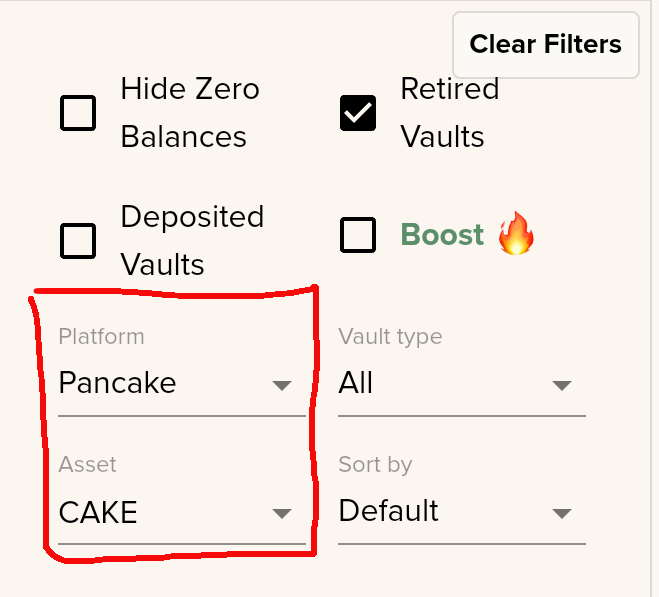
Task: Click the Retired Vaults label text
Action: tap(450, 113)
